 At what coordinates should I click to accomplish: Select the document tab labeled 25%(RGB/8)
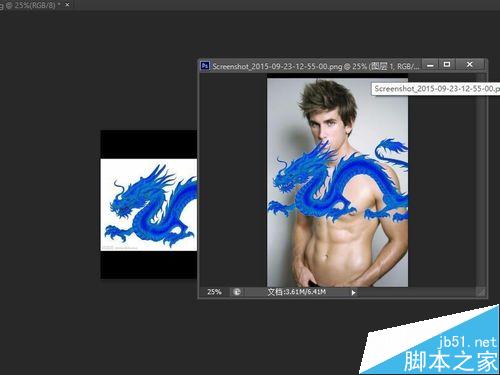31,5
